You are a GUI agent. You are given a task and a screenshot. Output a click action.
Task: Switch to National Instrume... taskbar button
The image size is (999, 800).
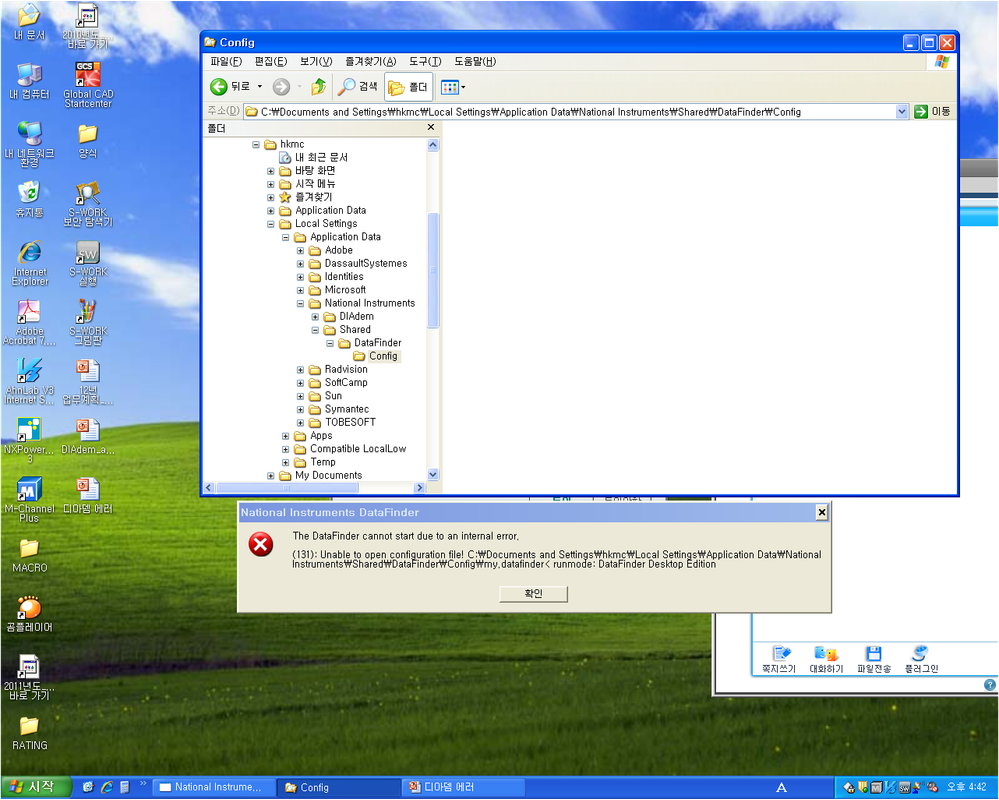pyautogui.click(x=215, y=787)
